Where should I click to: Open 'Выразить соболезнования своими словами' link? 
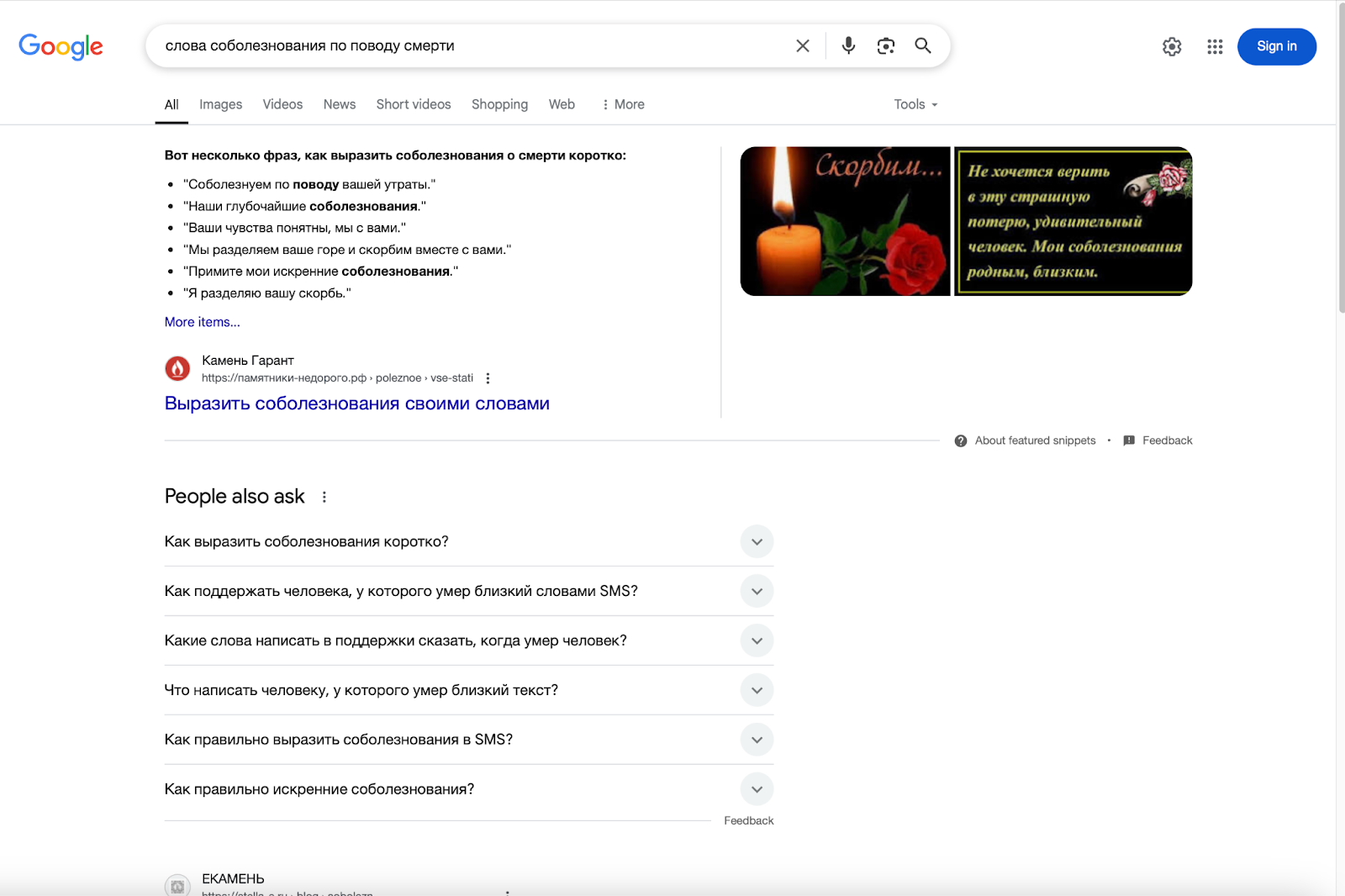pyautogui.click(x=356, y=403)
